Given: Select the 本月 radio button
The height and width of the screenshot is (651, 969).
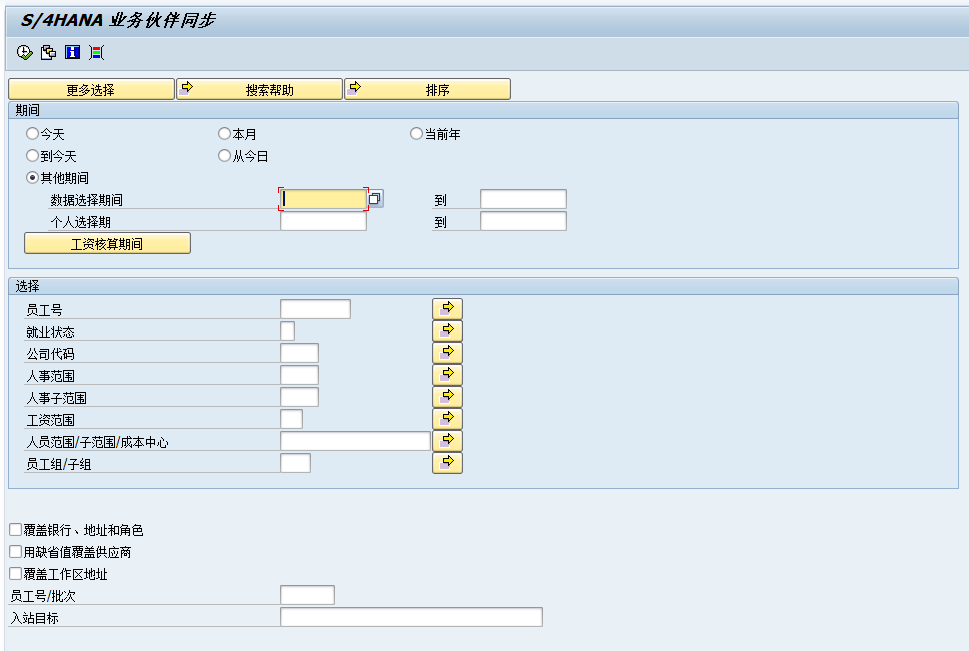Looking at the screenshot, I should (x=224, y=133).
